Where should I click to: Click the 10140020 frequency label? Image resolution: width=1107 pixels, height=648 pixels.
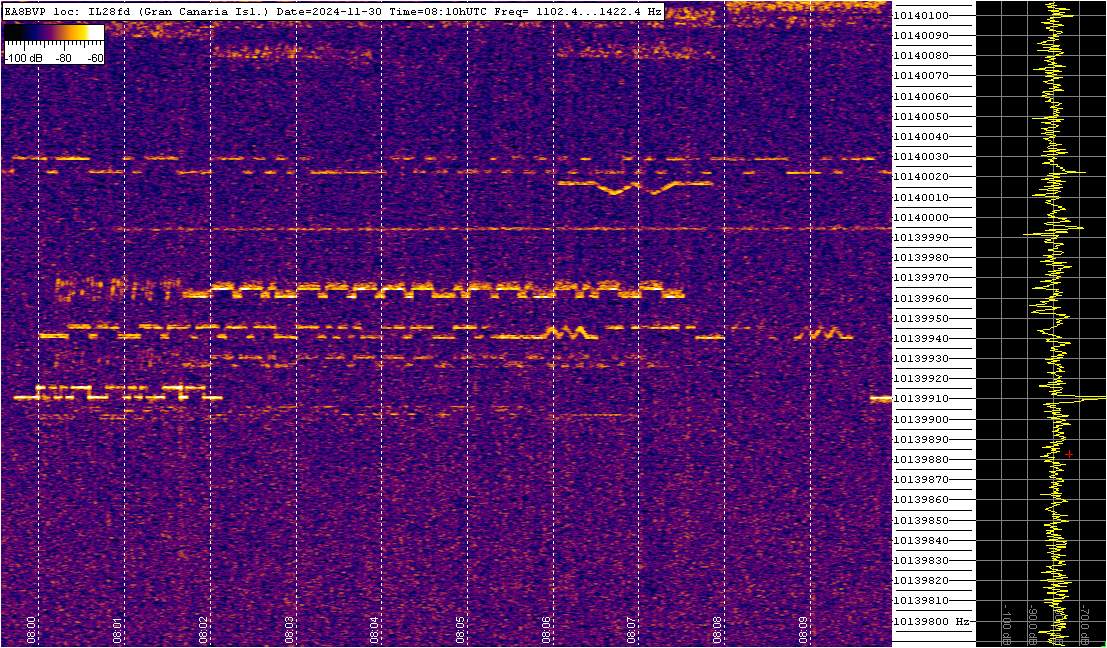click(x=921, y=177)
